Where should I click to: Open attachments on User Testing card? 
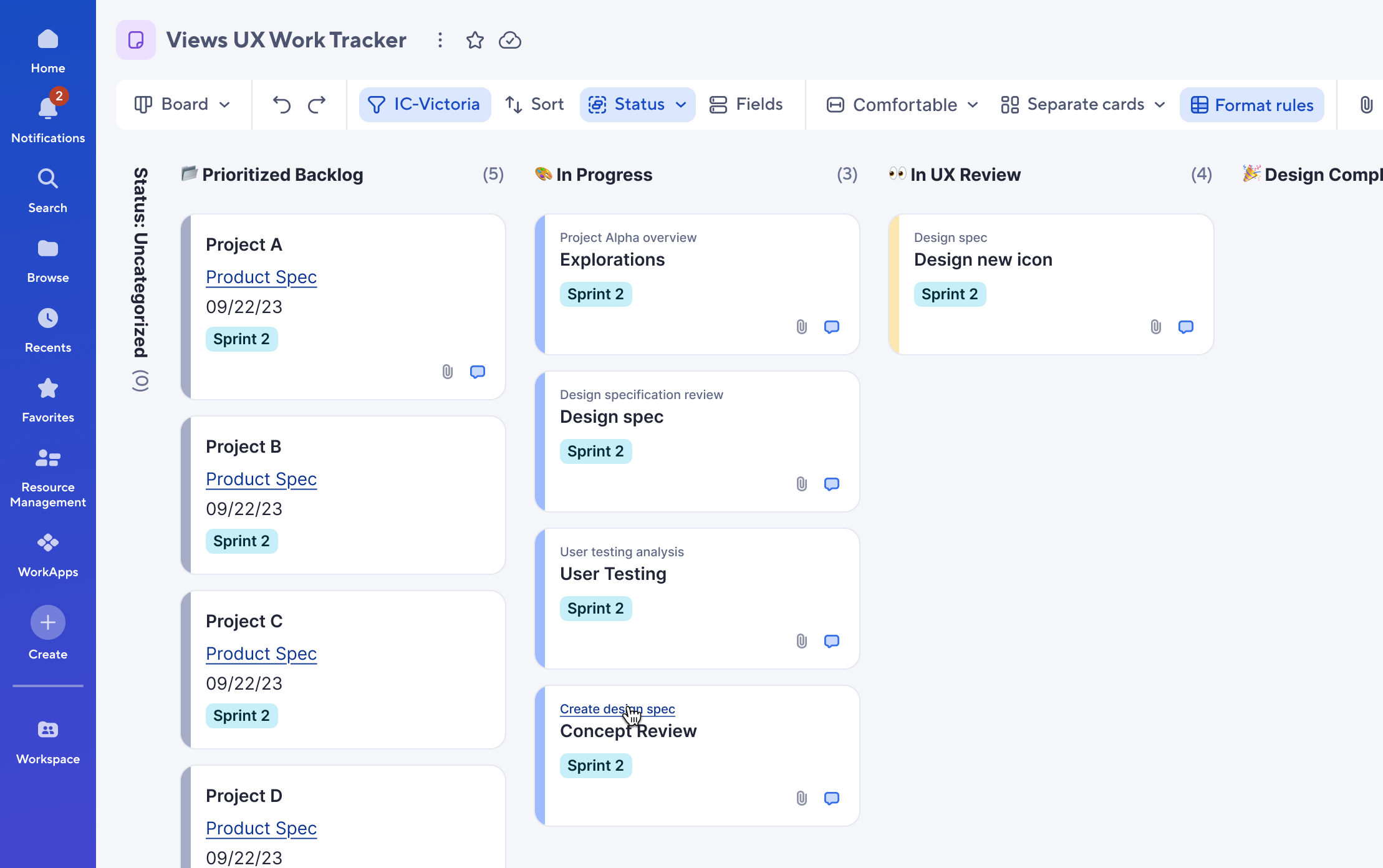coord(802,641)
